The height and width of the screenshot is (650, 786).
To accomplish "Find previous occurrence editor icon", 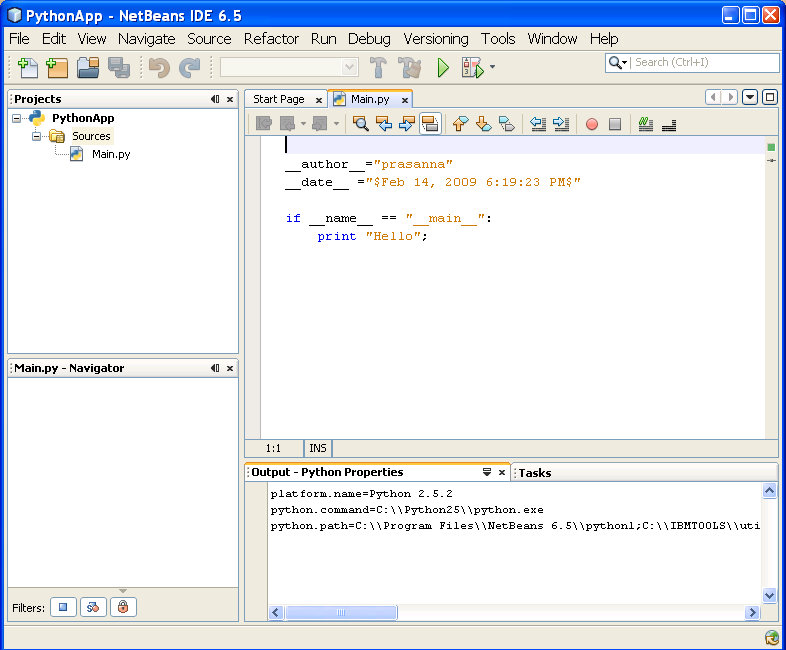I will [384, 123].
